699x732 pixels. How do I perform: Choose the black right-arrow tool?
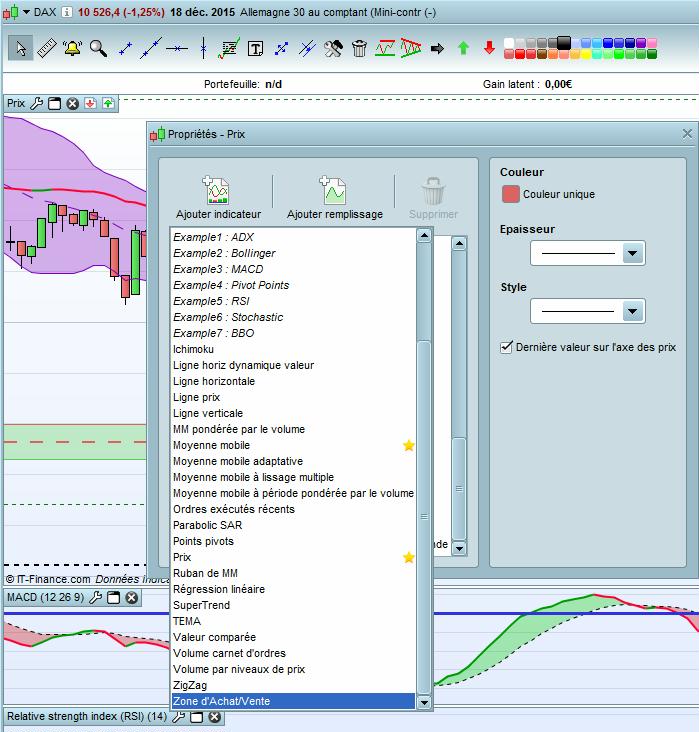[x=437, y=49]
